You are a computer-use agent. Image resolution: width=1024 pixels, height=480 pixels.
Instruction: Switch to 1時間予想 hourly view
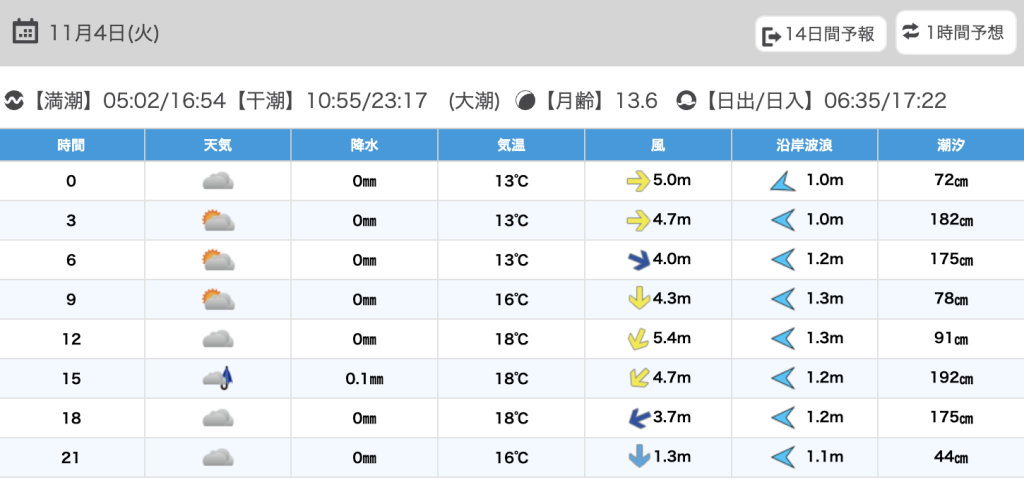coord(951,32)
